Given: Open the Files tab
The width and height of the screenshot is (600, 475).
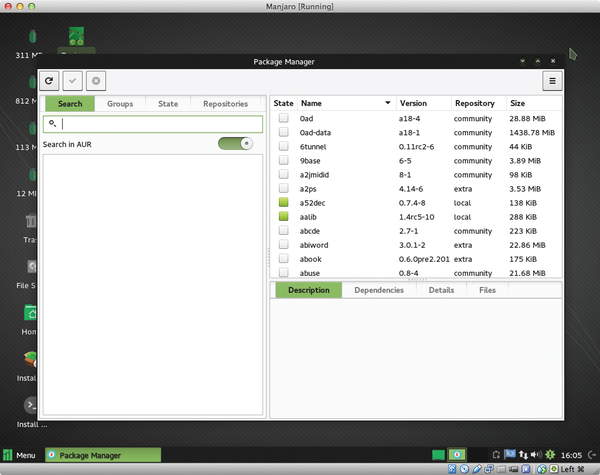Looking at the screenshot, I should tap(487, 290).
